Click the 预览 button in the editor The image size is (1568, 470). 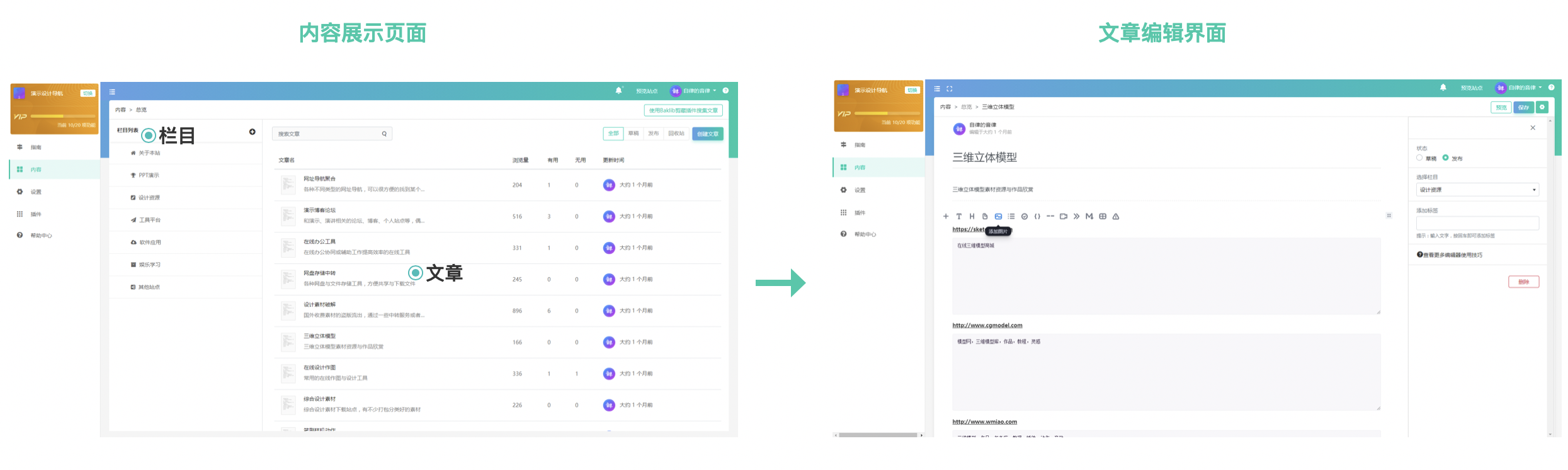(1501, 107)
